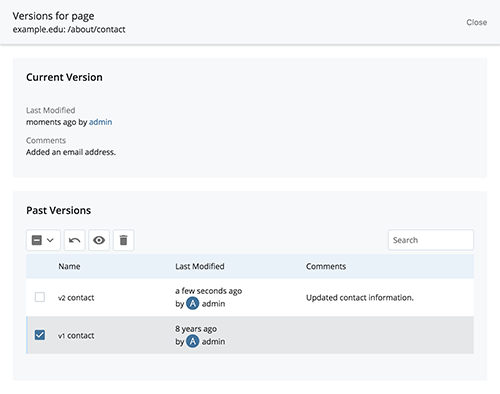Click the Comments column header
The image size is (500, 394).
click(x=326, y=266)
